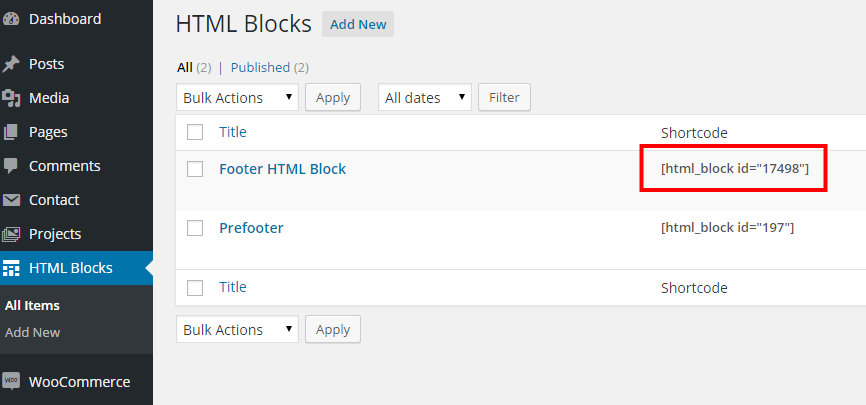Open the Footer HTML Block title link

point(282,169)
